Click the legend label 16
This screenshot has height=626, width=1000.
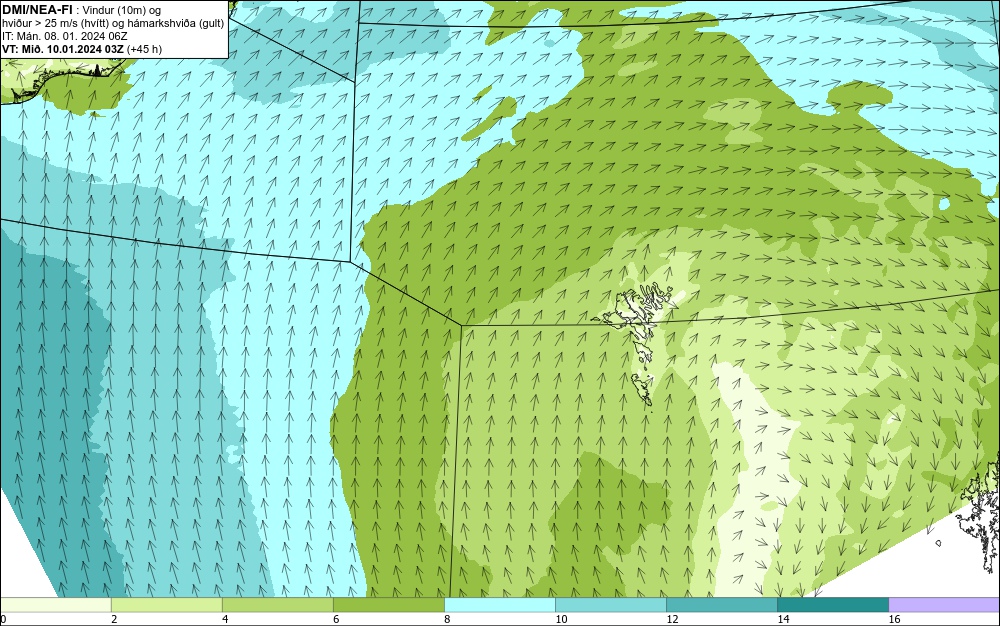pos(894,619)
